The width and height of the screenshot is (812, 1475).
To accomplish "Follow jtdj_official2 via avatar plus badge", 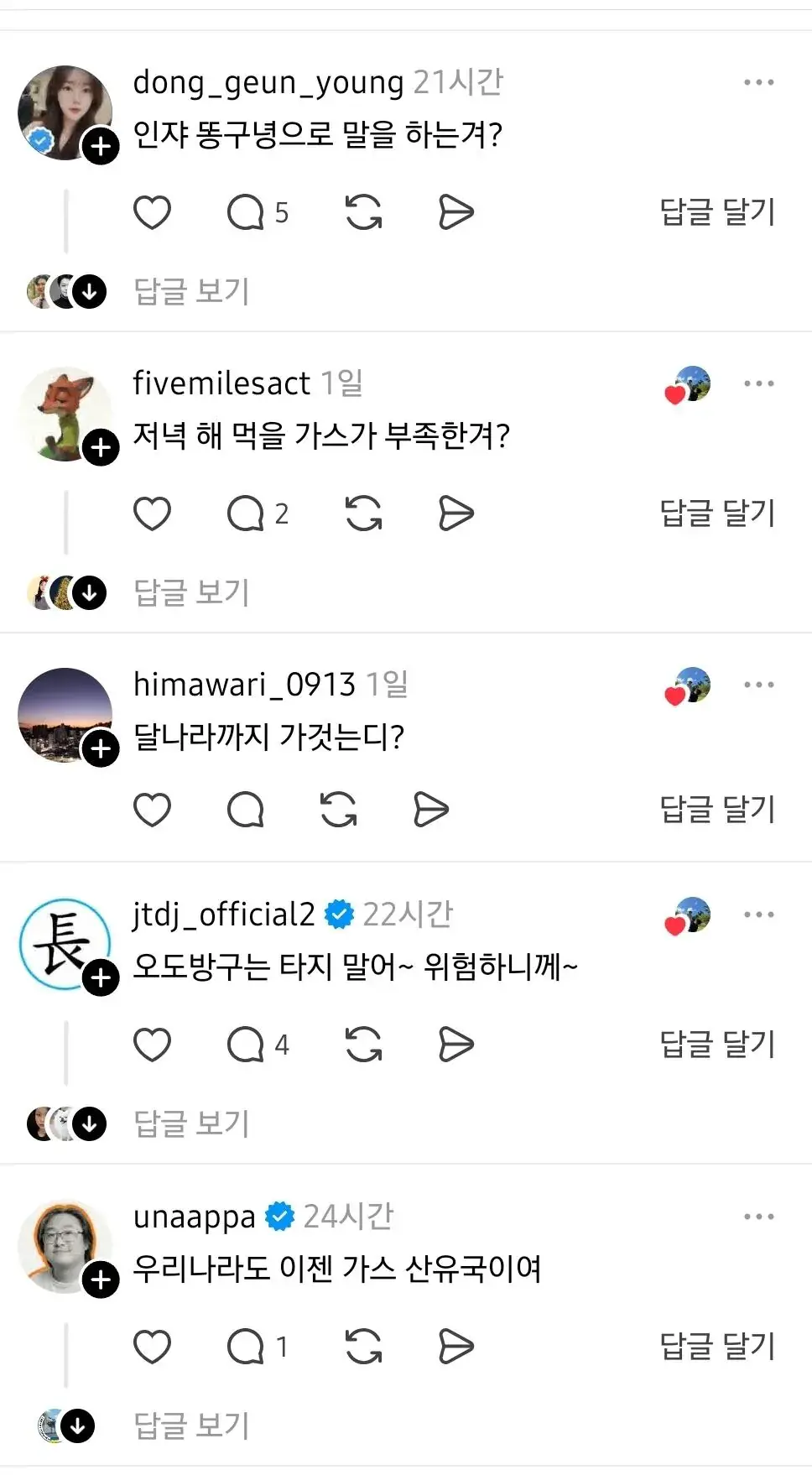I will tap(101, 978).
